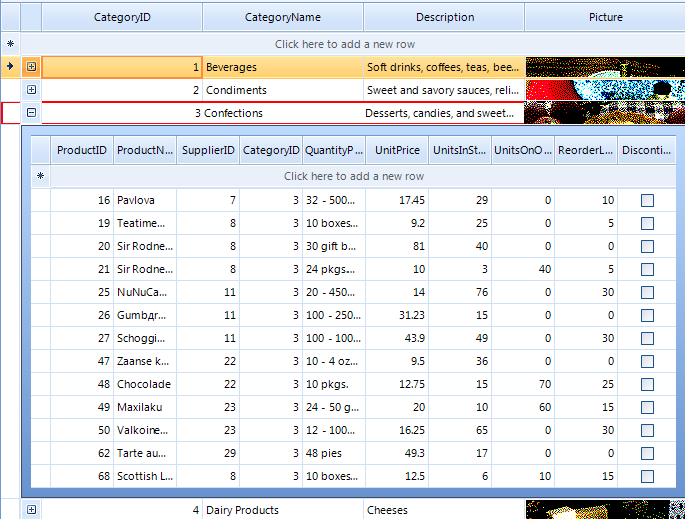Open the Beverages picture thumbnail
Screen dimensions: 685x519
tap(605, 67)
